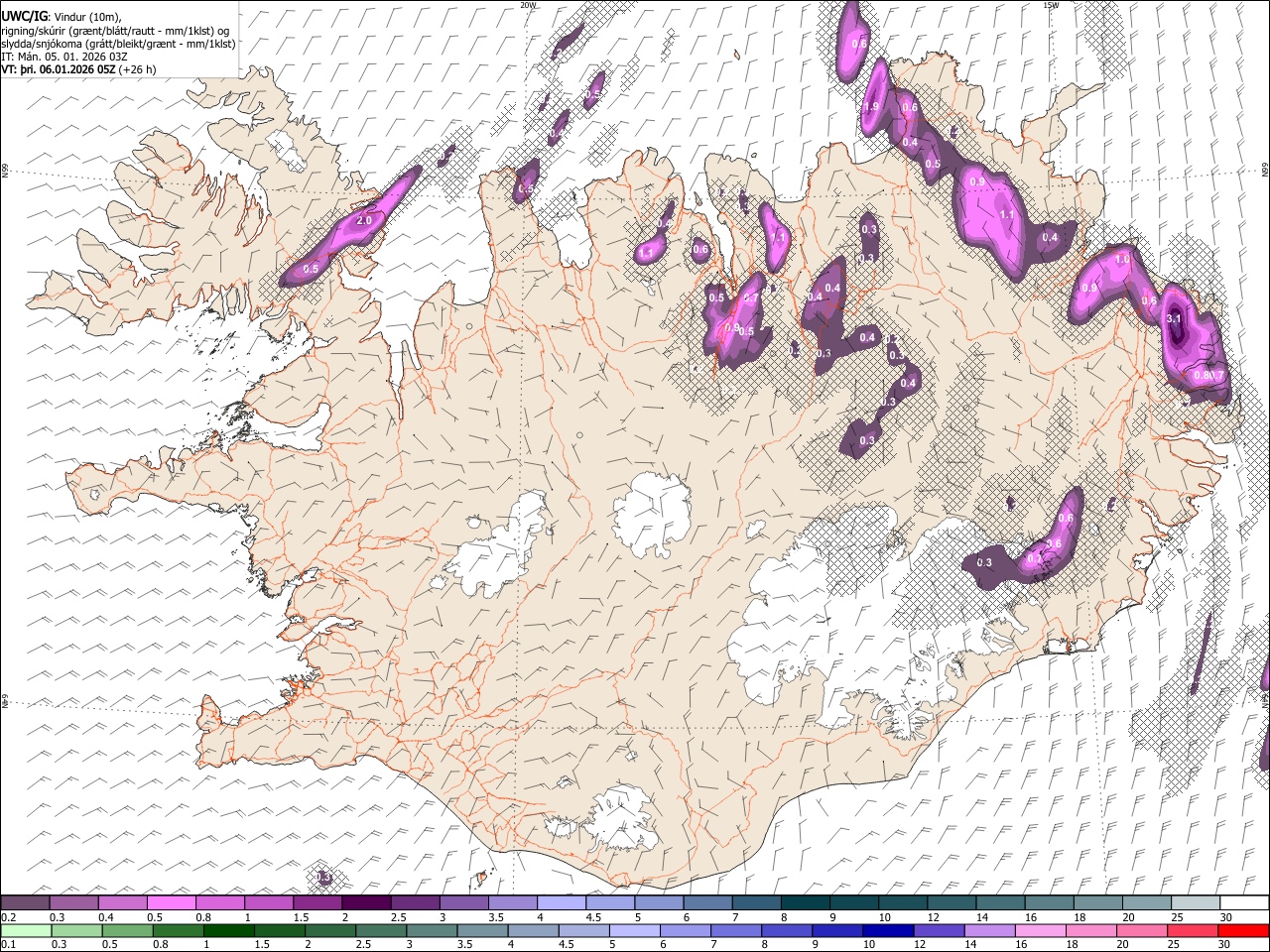Click the 'IT: Mán. 05. 01. 2026 03Z' line
Viewport: 1270px width, 952px height.
(63, 57)
